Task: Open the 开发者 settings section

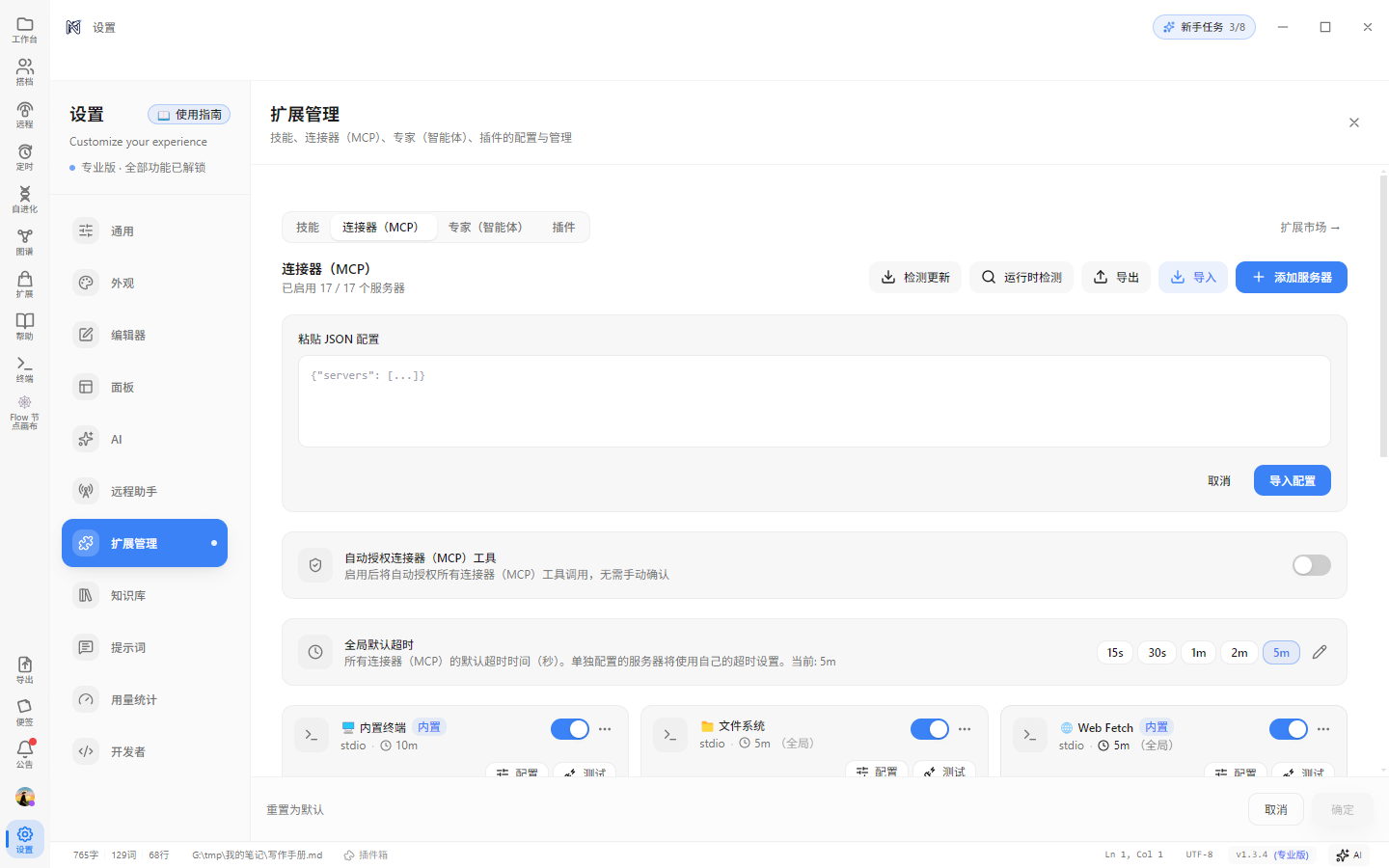Action: [145, 752]
